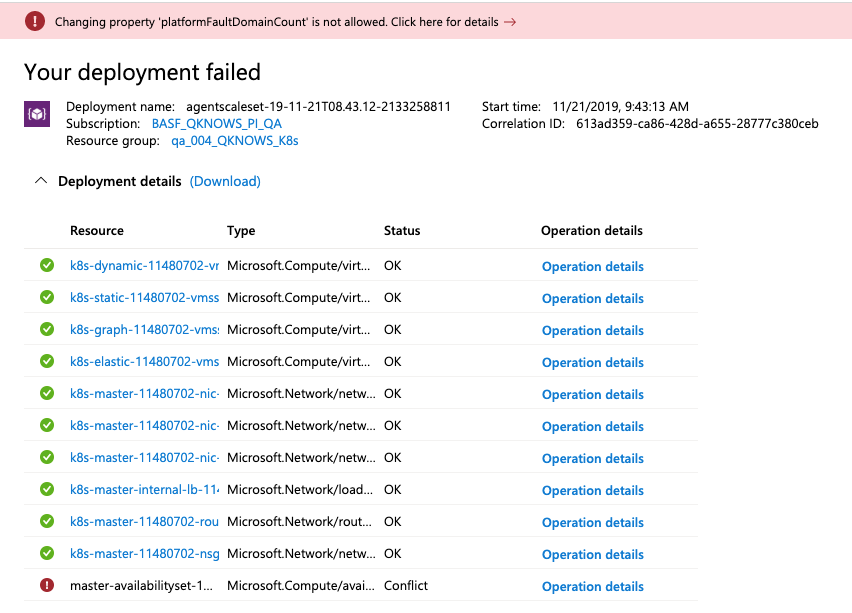Open the k8s-elastic-11480702 resource link
Image resolution: width=852 pixels, height=613 pixels.
pos(145,362)
